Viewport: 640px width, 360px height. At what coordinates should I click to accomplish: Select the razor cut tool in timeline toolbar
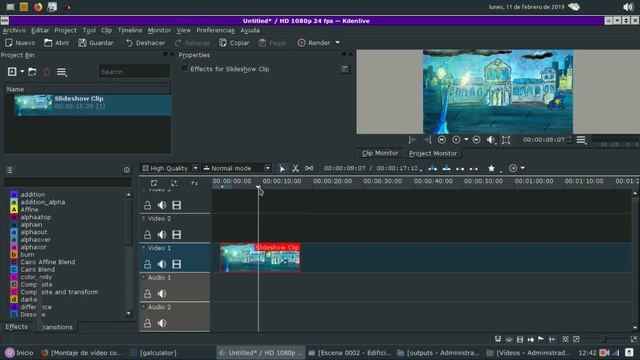coord(296,168)
